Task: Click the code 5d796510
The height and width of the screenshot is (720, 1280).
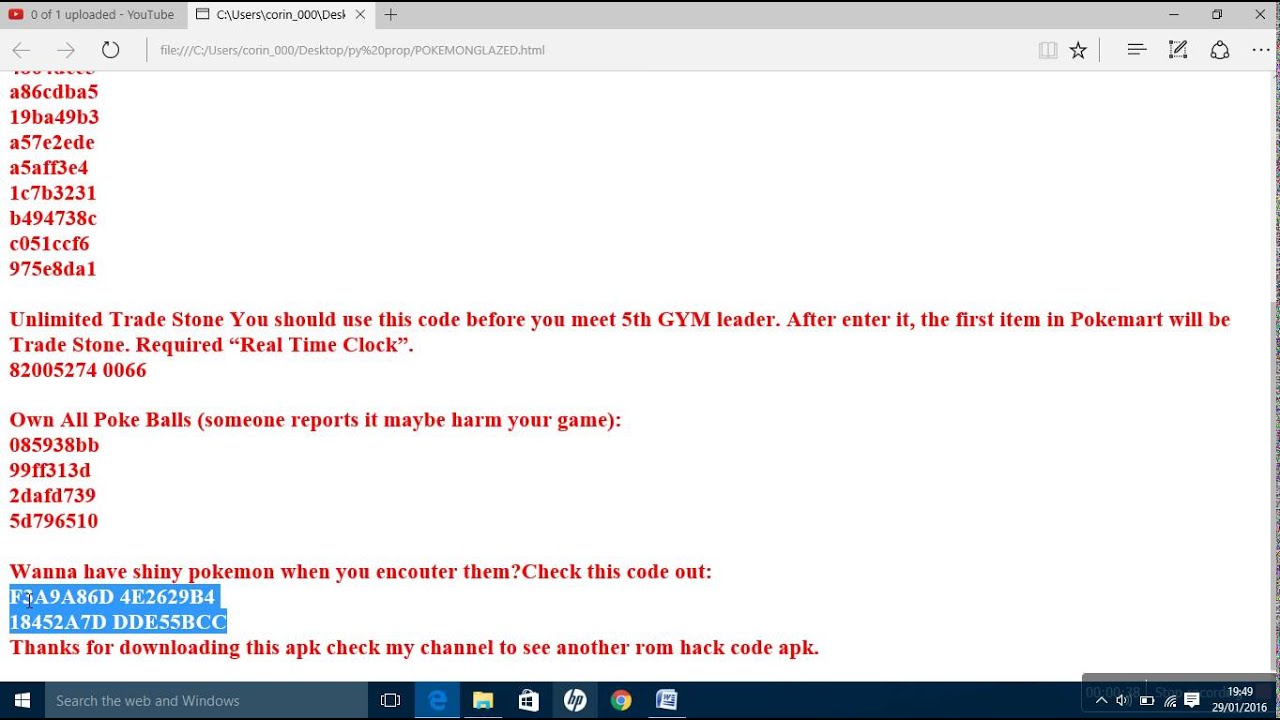Action: pyautogui.click(x=54, y=521)
